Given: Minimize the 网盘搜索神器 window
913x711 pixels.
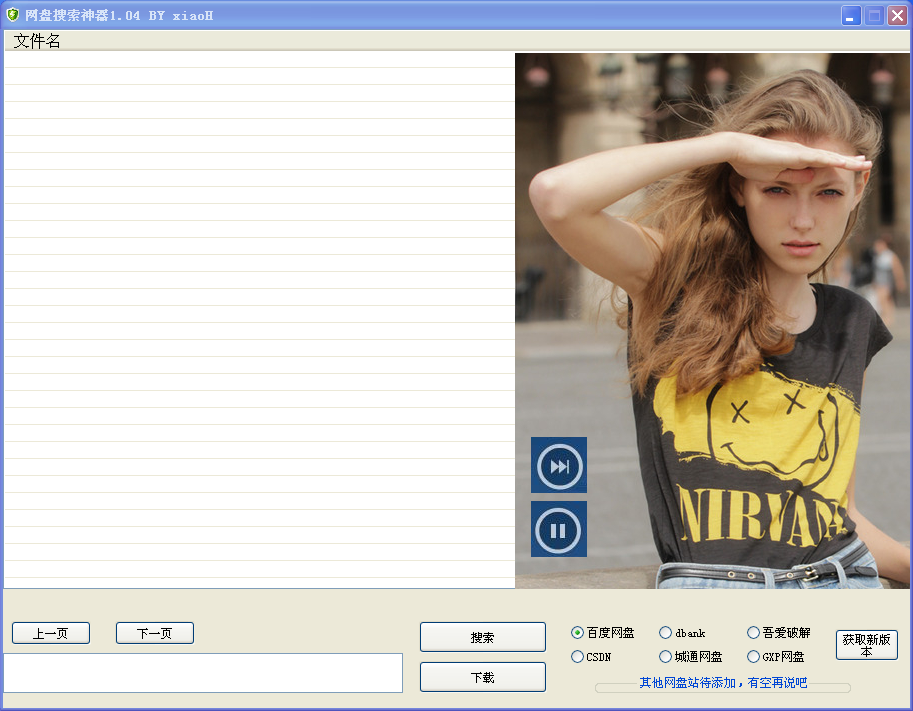Looking at the screenshot, I should tap(851, 16).
